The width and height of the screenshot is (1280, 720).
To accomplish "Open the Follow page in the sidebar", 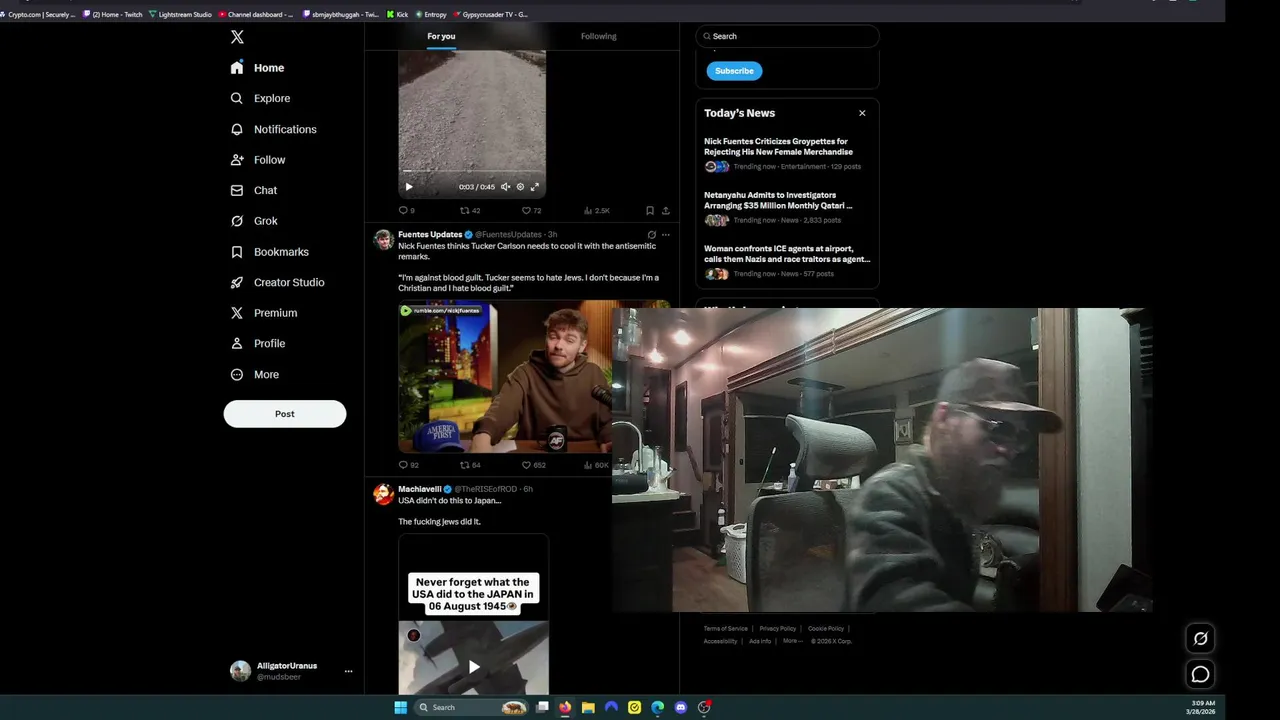I will pyautogui.click(x=257, y=160).
